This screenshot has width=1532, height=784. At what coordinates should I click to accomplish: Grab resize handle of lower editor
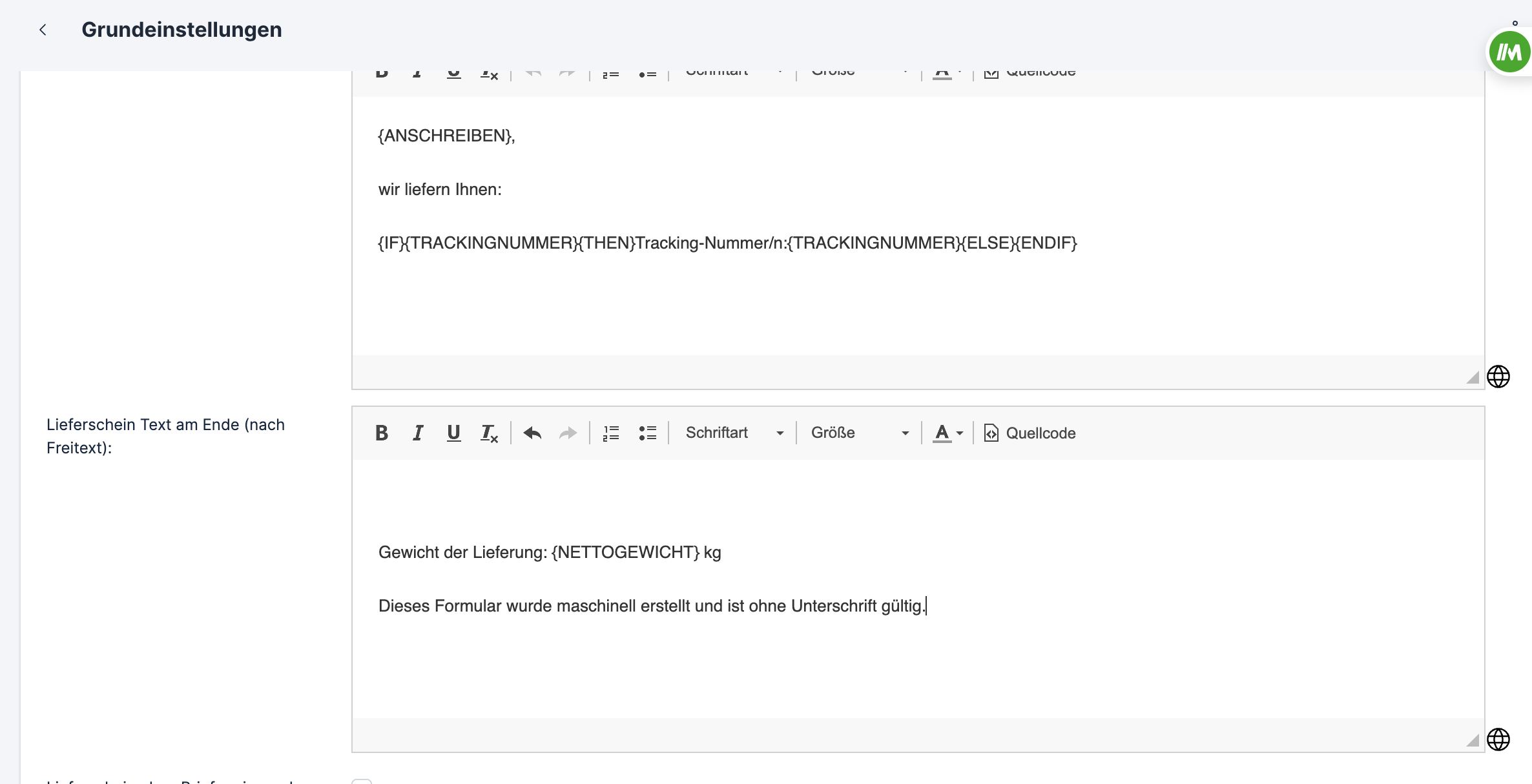(x=1473, y=741)
